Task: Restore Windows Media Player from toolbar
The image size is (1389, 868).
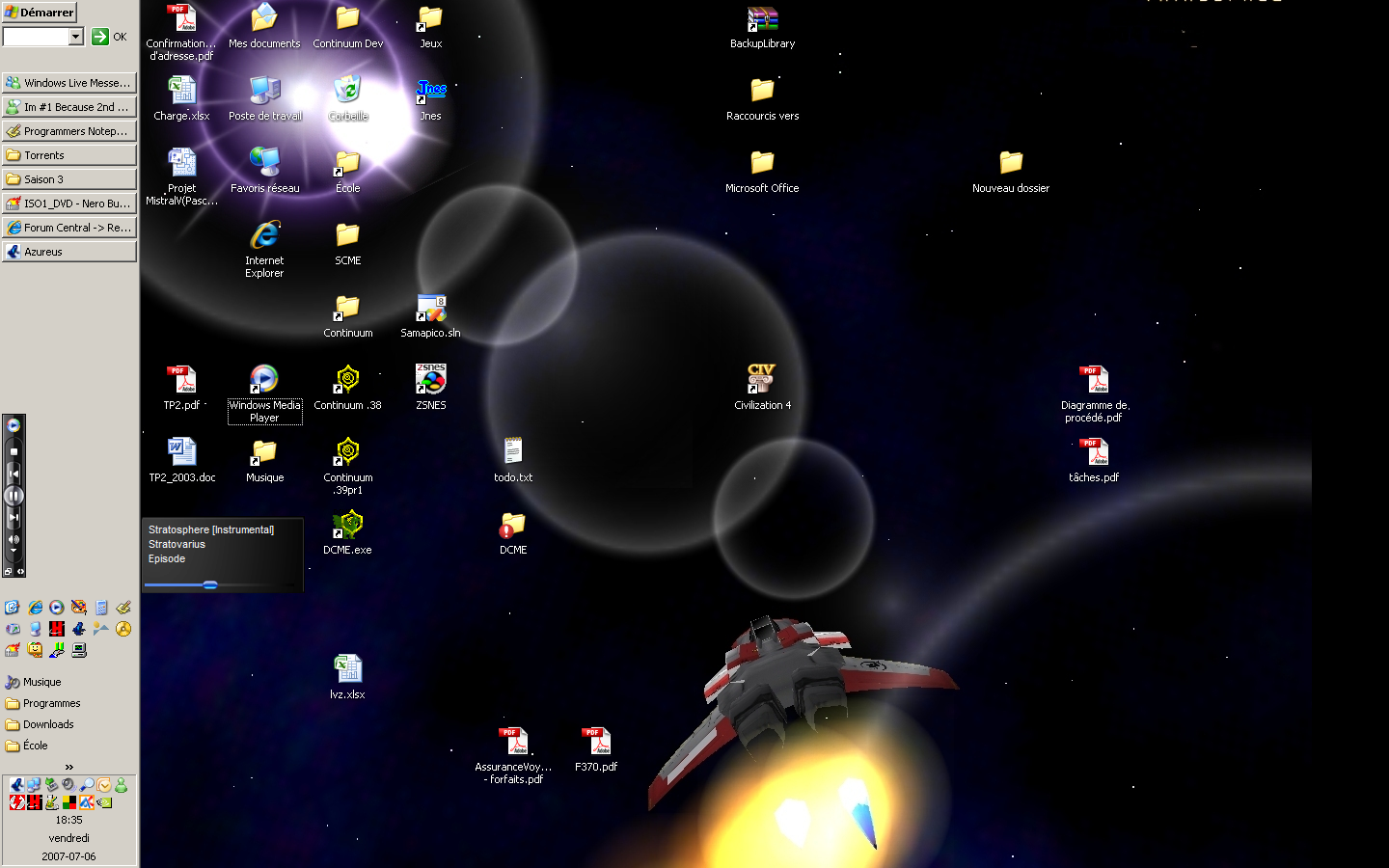Action: [x=8, y=571]
